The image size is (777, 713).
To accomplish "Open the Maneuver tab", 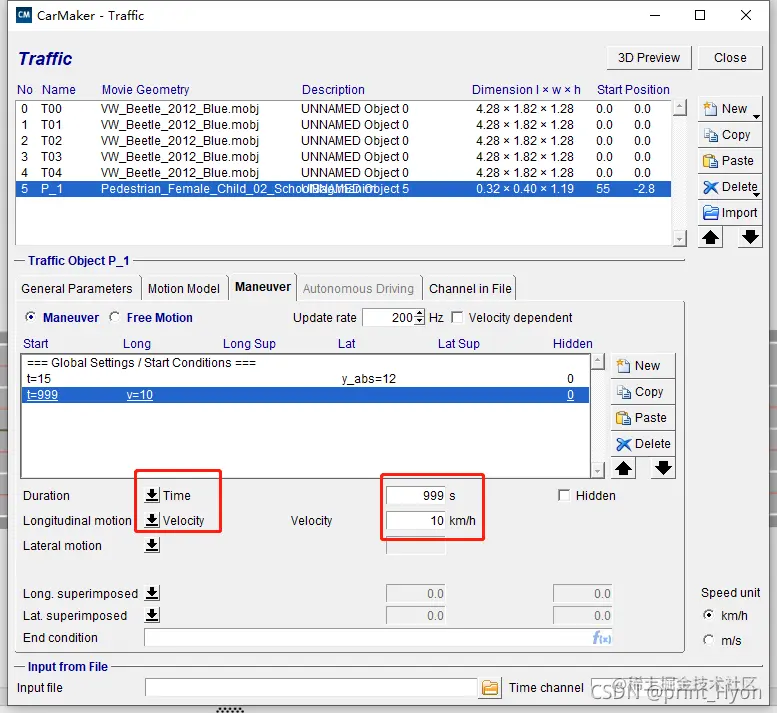I will point(263,287).
